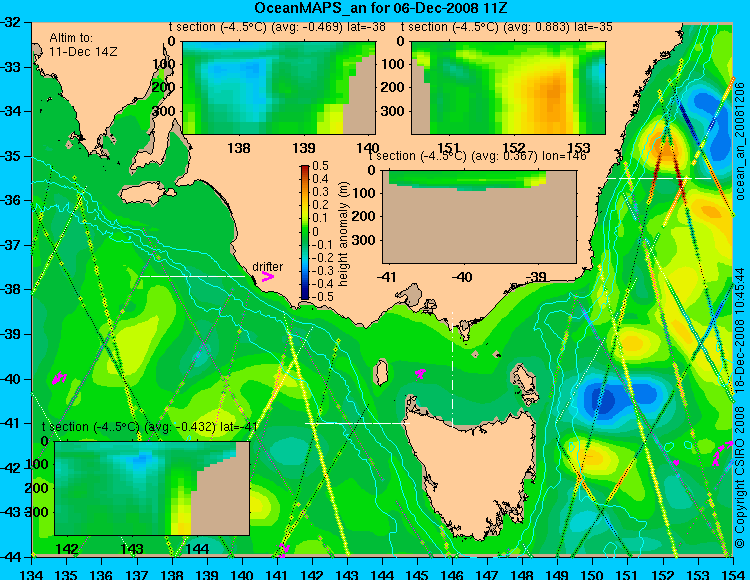Click the white dashed section line at latitude -35

coord(659,178)
